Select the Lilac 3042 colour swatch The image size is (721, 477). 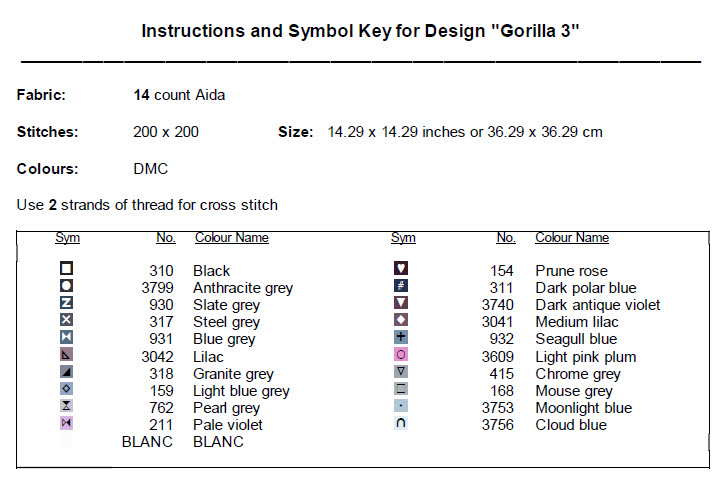tap(67, 354)
